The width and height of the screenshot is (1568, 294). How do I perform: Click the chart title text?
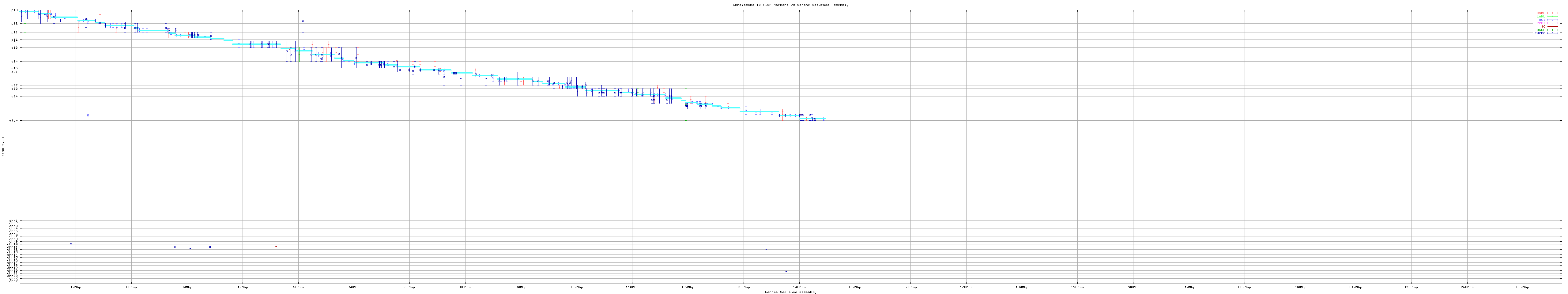pyautogui.click(x=790, y=5)
